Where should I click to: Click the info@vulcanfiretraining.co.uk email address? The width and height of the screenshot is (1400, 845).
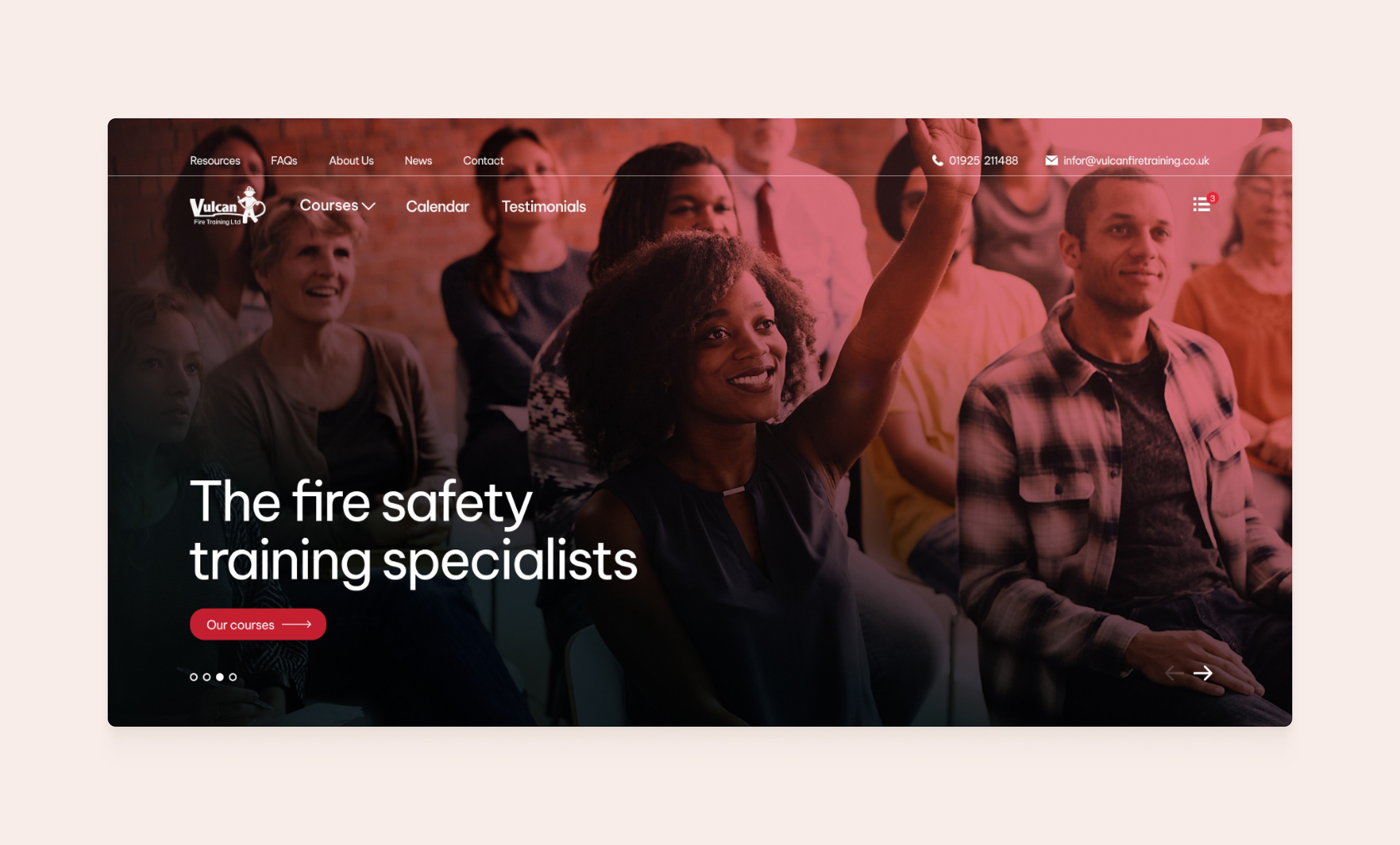point(1136,161)
